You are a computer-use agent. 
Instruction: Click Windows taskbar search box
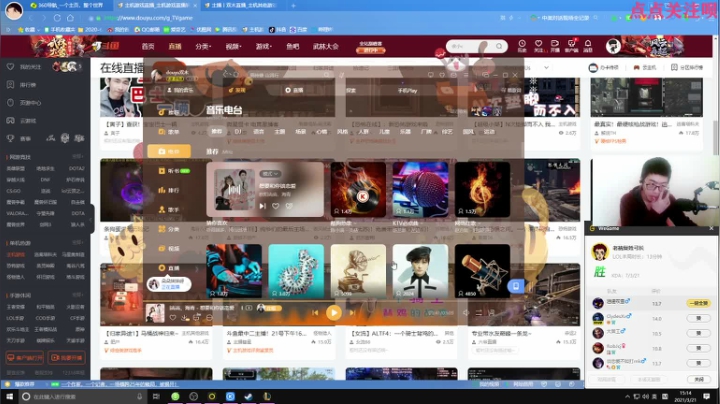(x=83, y=396)
